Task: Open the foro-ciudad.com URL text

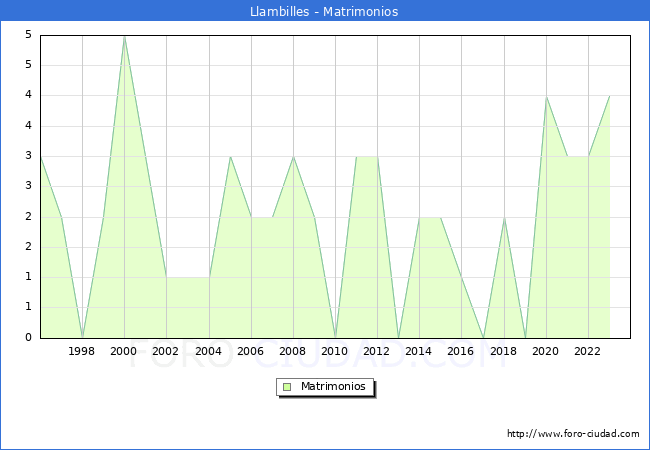Action: pos(573,434)
